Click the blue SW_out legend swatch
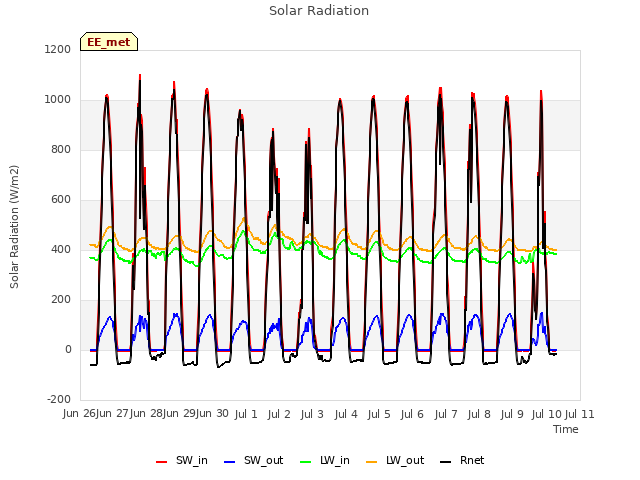Screen dimensions: 640x480 click(230, 462)
